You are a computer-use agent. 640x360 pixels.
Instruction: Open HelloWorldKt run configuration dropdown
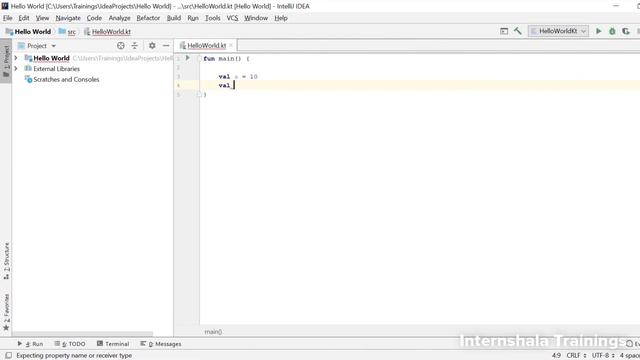tap(558, 31)
